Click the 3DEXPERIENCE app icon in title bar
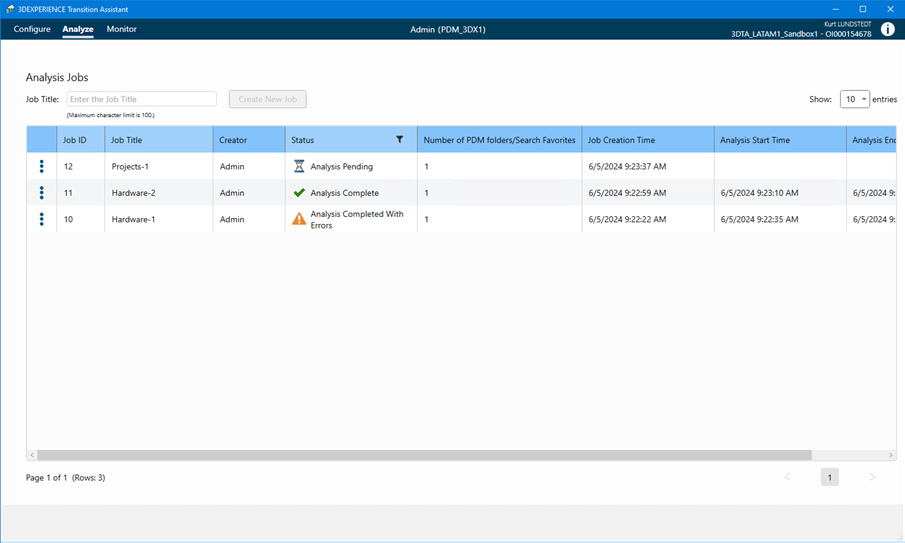Viewport: 905px width, 543px height. point(10,9)
